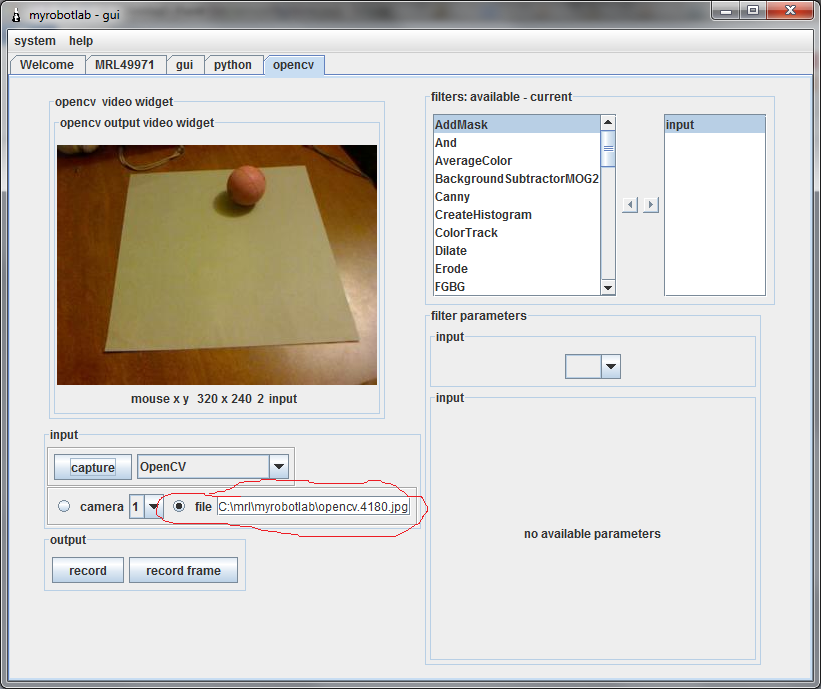Click the left arrow to remove filter
The height and width of the screenshot is (689, 821).
pyautogui.click(x=630, y=205)
